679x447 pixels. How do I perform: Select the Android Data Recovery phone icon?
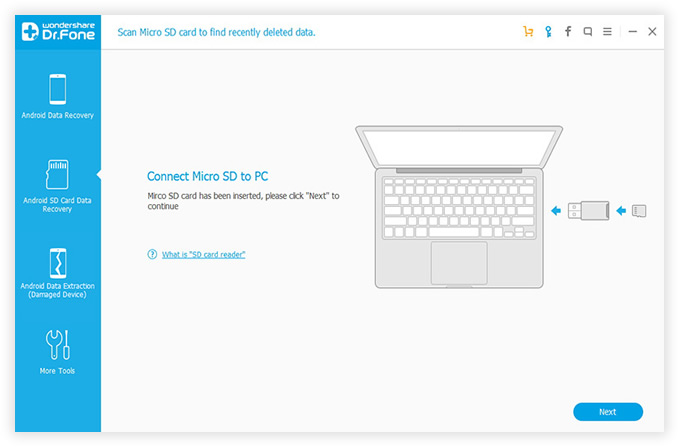(x=58, y=89)
